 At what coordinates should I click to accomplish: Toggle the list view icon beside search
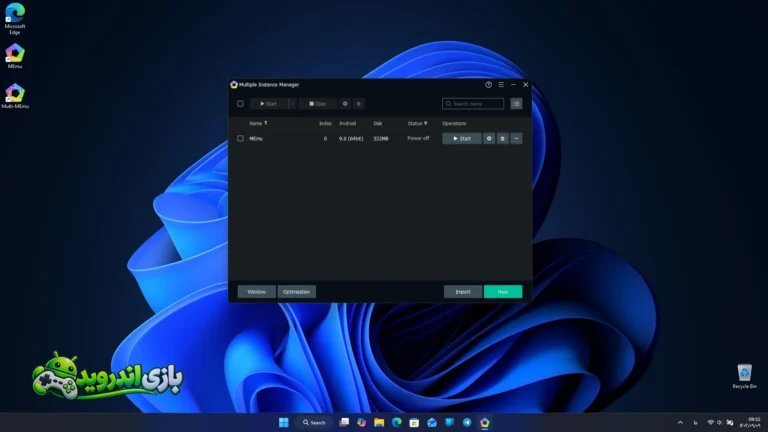point(516,104)
